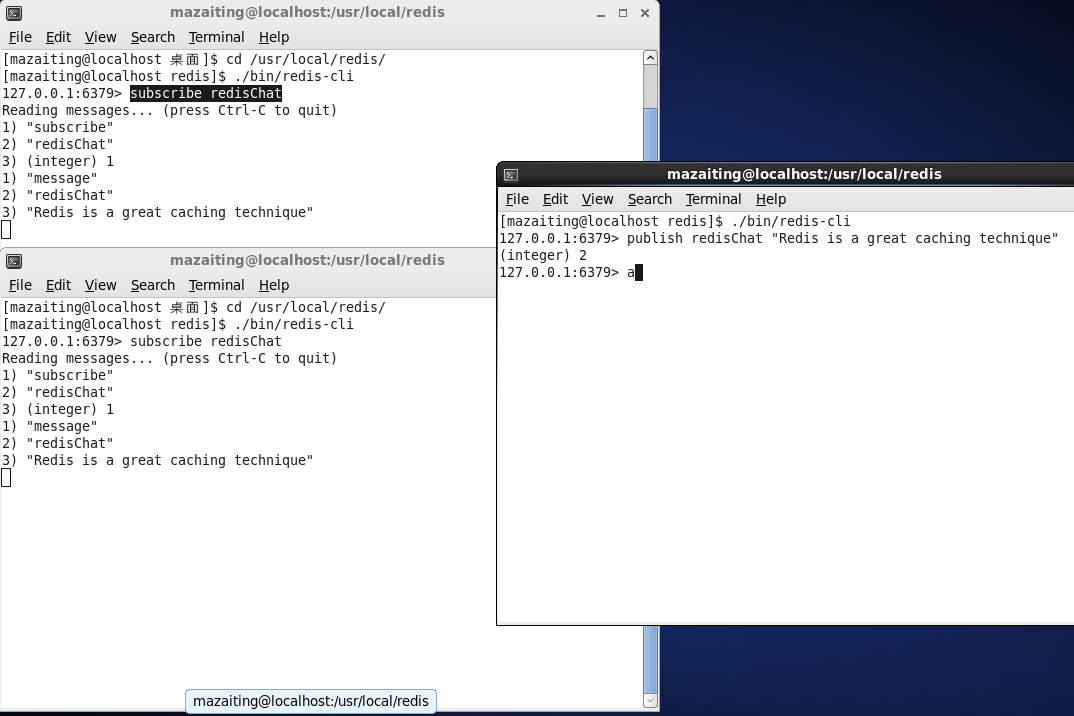The height and width of the screenshot is (716, 1074).
Task: Click scrollbar down arrow at bottom of left terminal
Action: click(651, 701)
